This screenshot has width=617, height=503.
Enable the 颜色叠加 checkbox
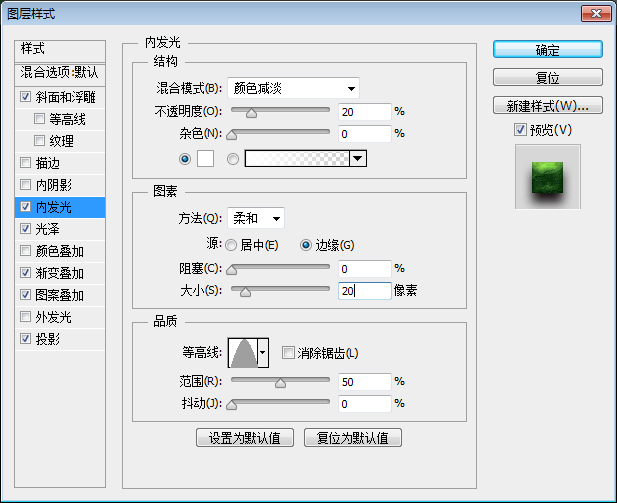(x=26, y=251)
